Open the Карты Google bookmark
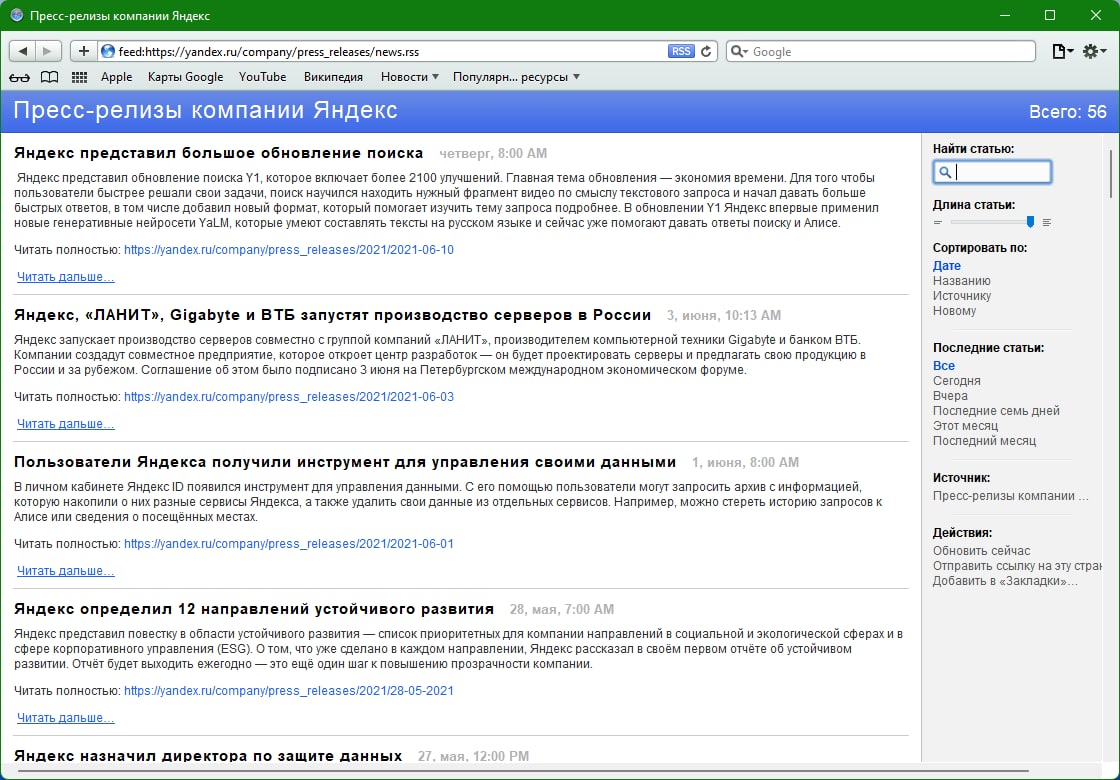This screenshot has height=780, width=1120. click(x=186, y=77)
